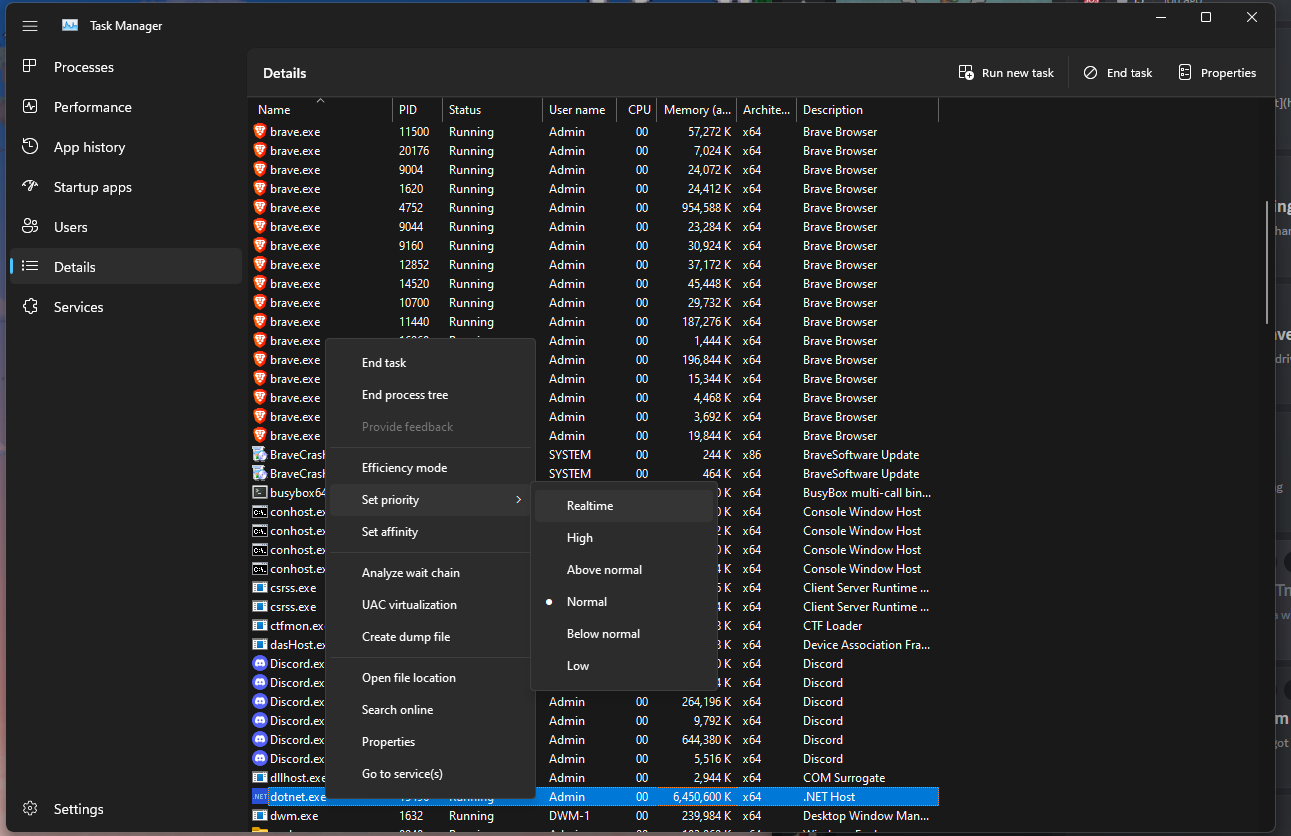Click the App history clock icon
This screenshot has width=1291, height=836.
click(30, 147)
